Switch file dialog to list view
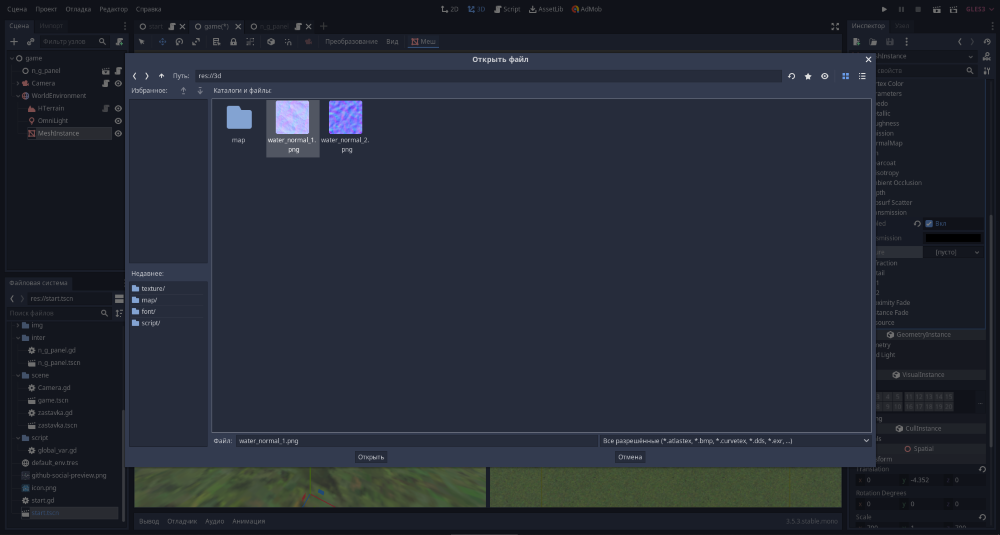The image size is (1000, 535). click(x=862, y=76)
